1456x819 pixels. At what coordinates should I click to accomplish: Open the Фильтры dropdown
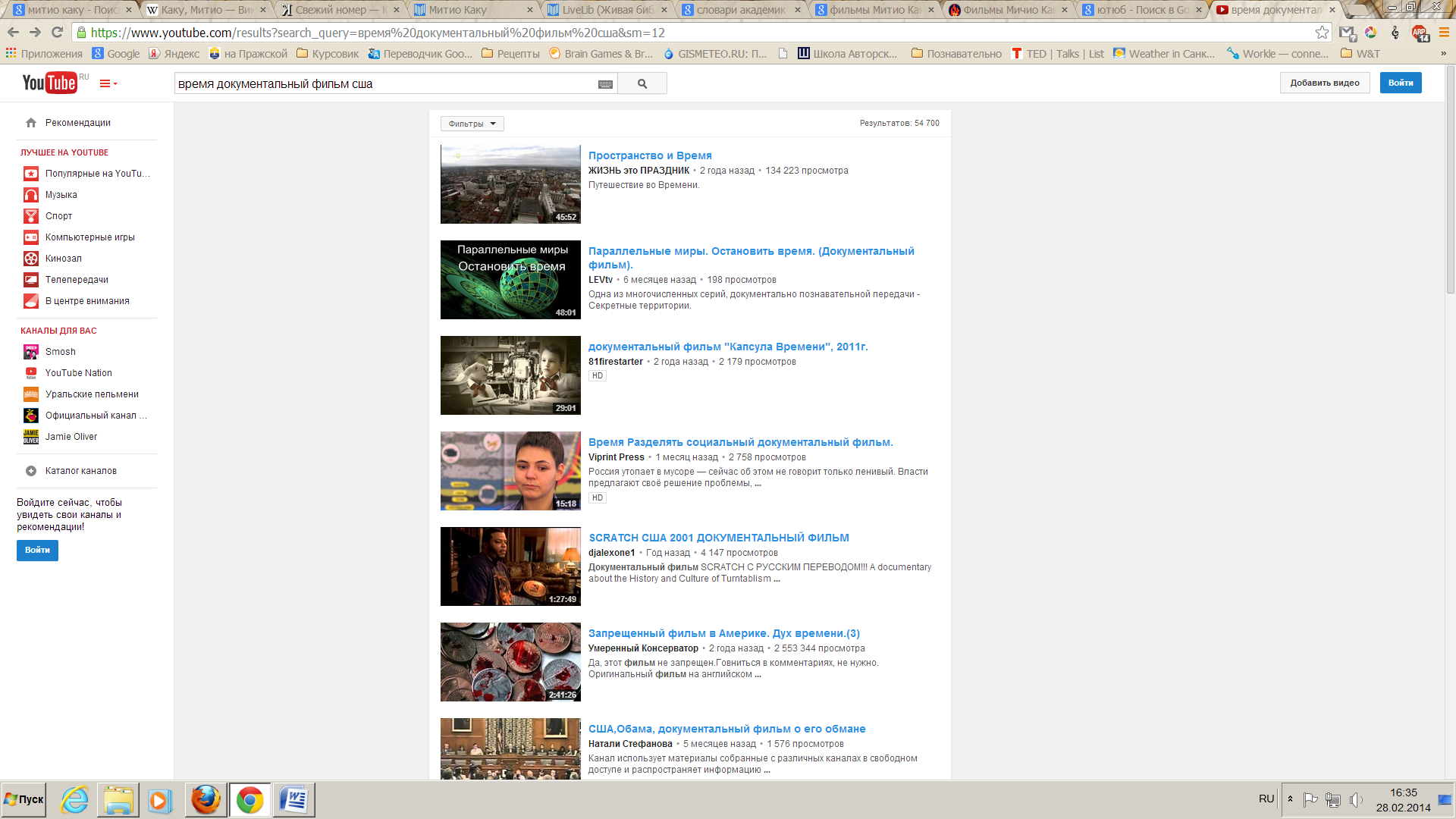tap(472, 124)
